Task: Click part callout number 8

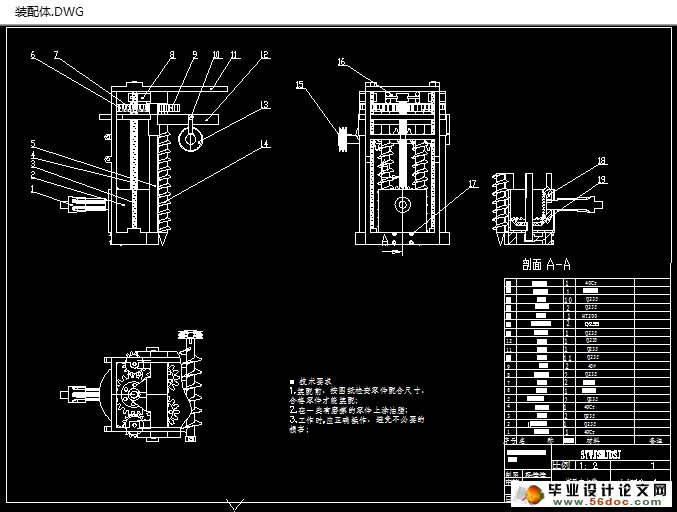Action: (172, 55)
